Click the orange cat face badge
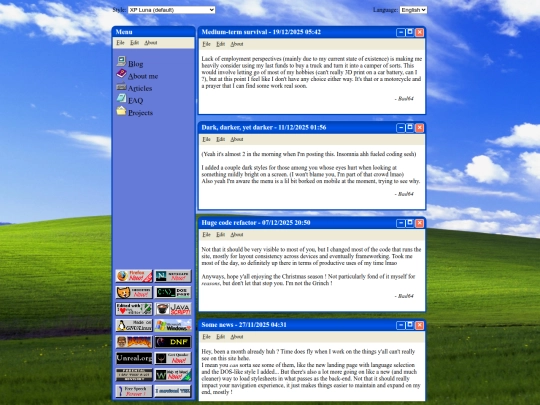This screenshot has height=405, width=540. 134,292
